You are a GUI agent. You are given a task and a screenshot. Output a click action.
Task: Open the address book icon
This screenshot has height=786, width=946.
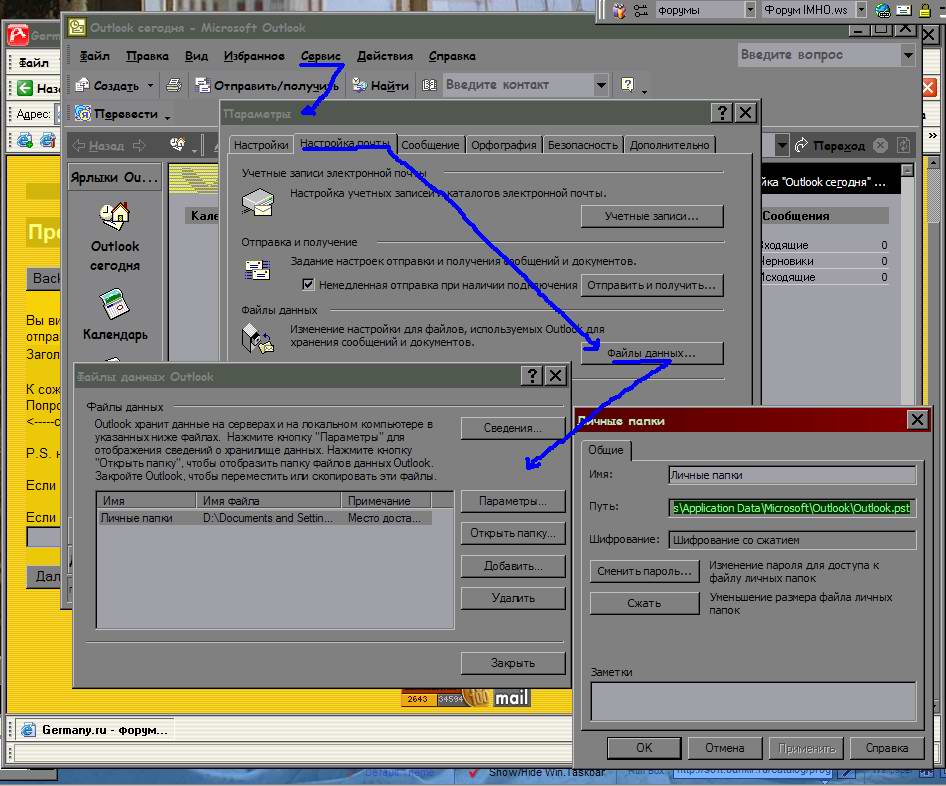429,85
